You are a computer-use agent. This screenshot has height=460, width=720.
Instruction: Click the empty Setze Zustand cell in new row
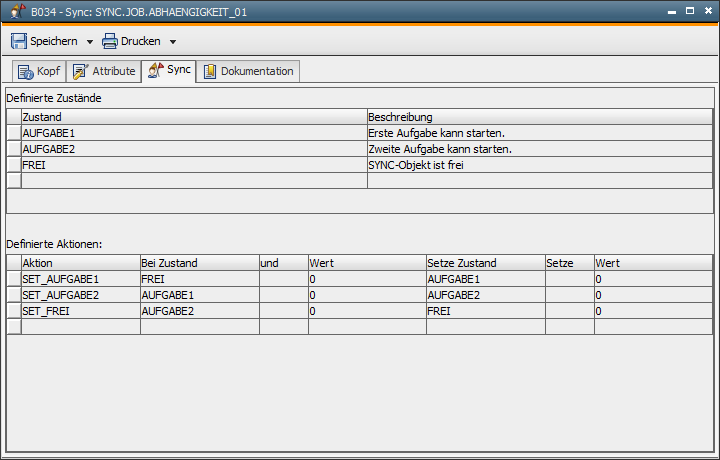click(486, 327)
